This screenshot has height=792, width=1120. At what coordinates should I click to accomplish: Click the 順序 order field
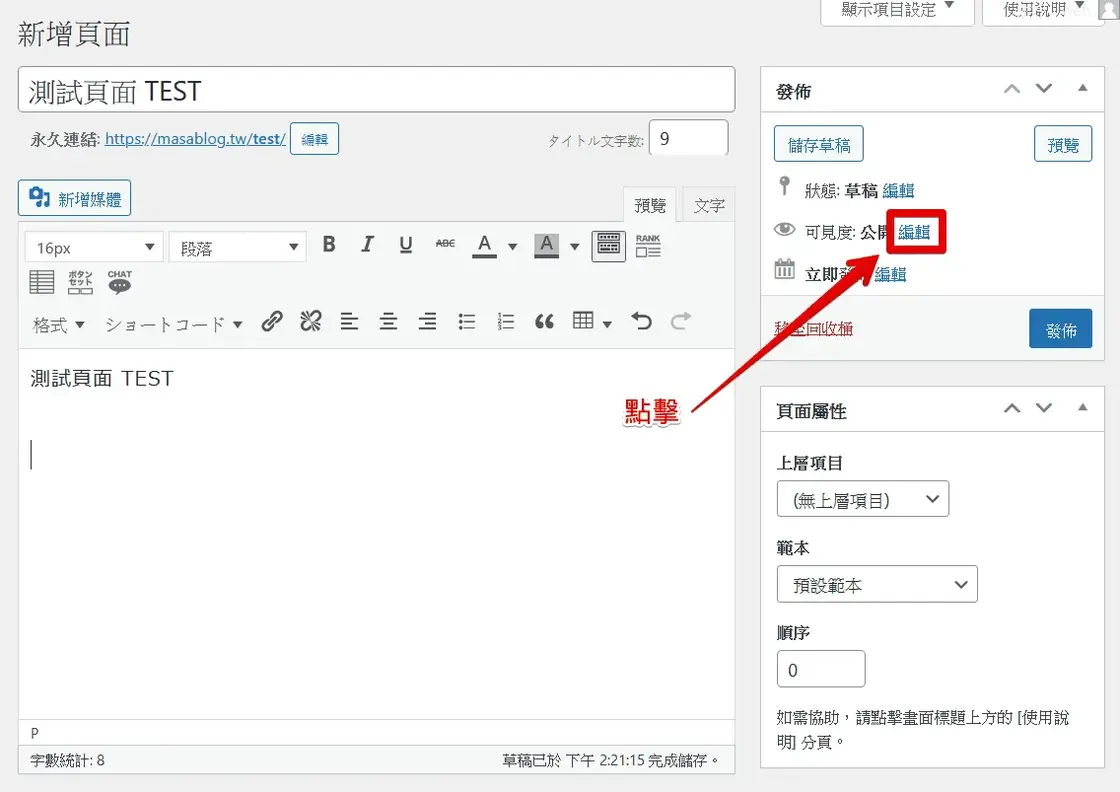point(821,669)
